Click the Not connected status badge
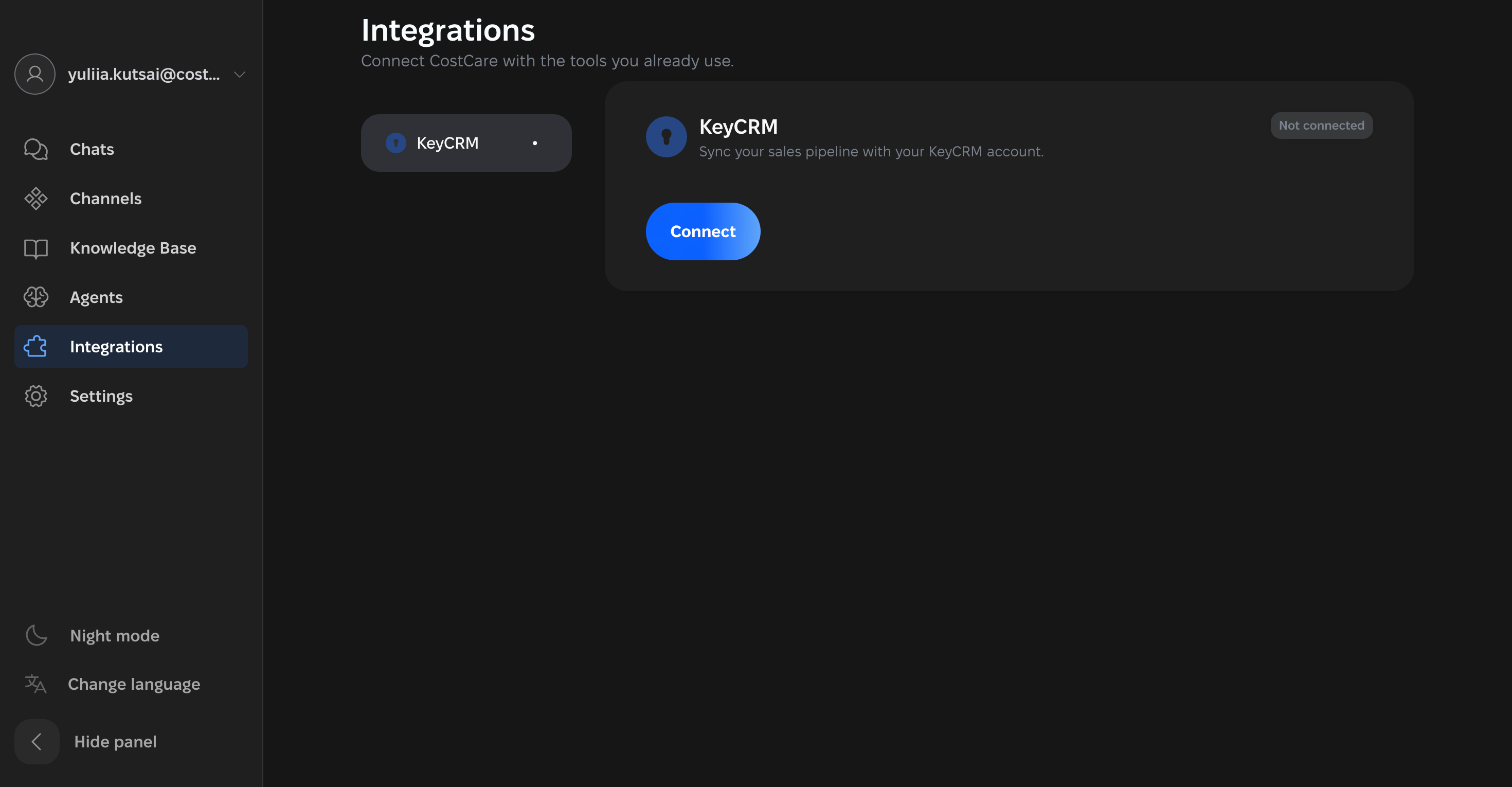 1321,126
